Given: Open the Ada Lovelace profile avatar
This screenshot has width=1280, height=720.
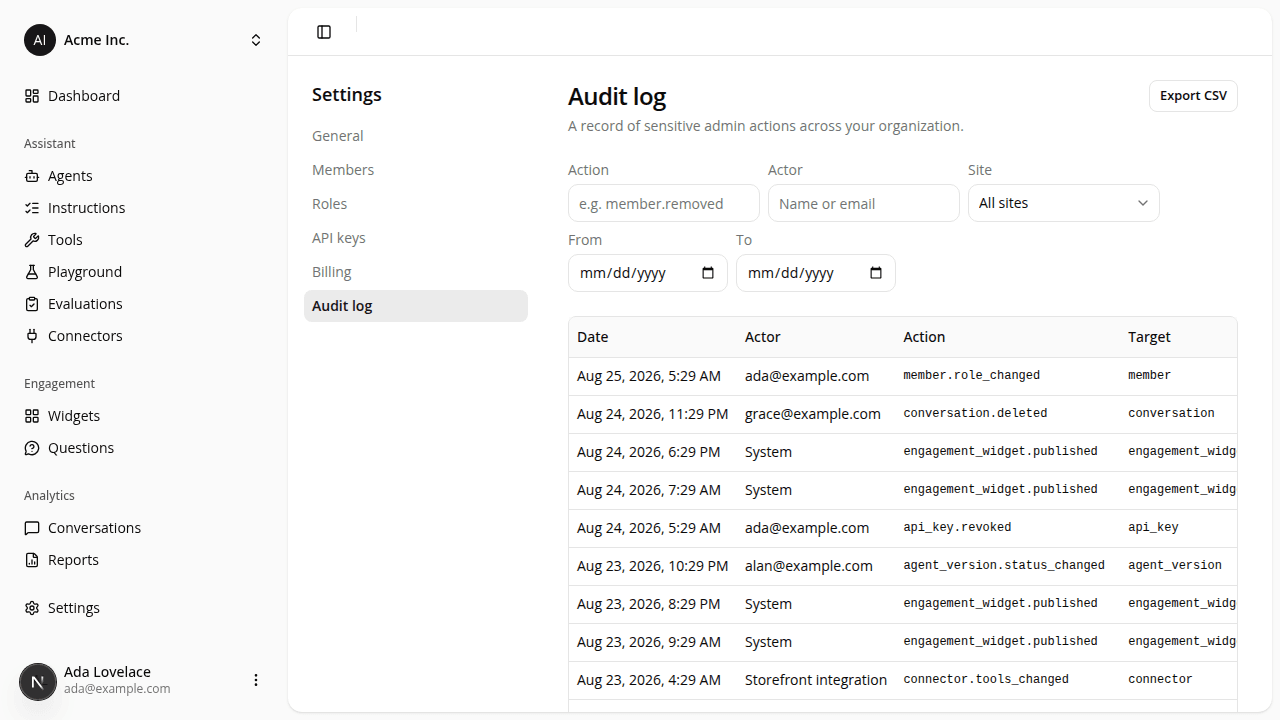Looking at the screenshot, I should (x=40, y=680).
